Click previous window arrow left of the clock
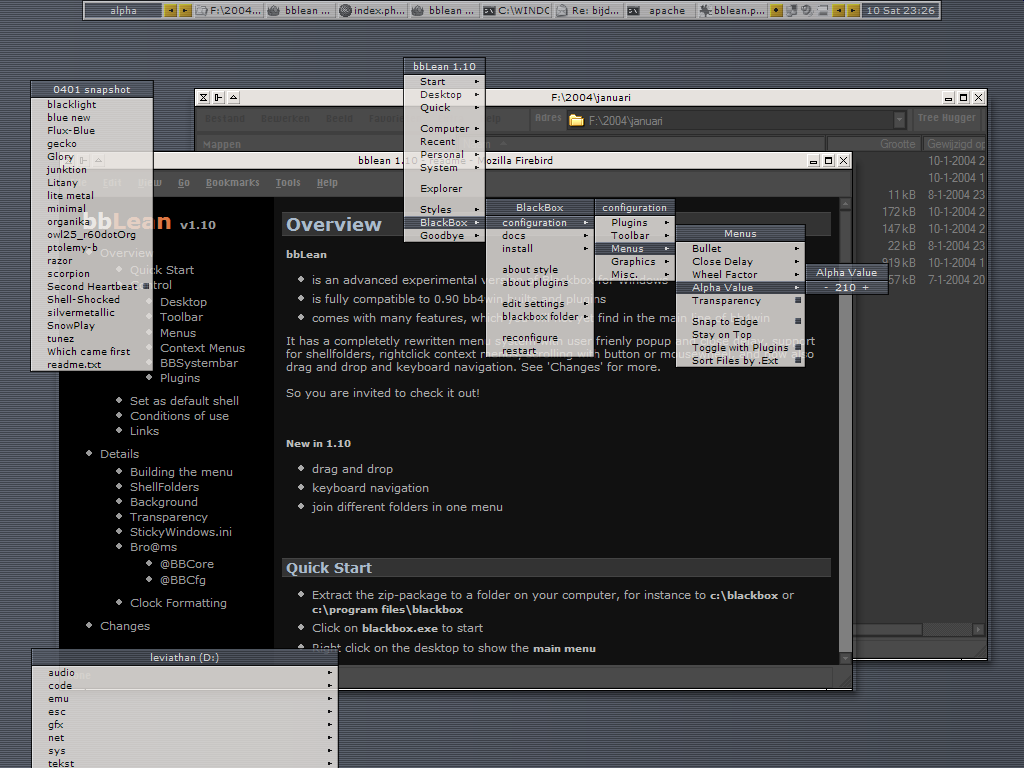This screenshot has width=1024, height=768. click(838, 10)
